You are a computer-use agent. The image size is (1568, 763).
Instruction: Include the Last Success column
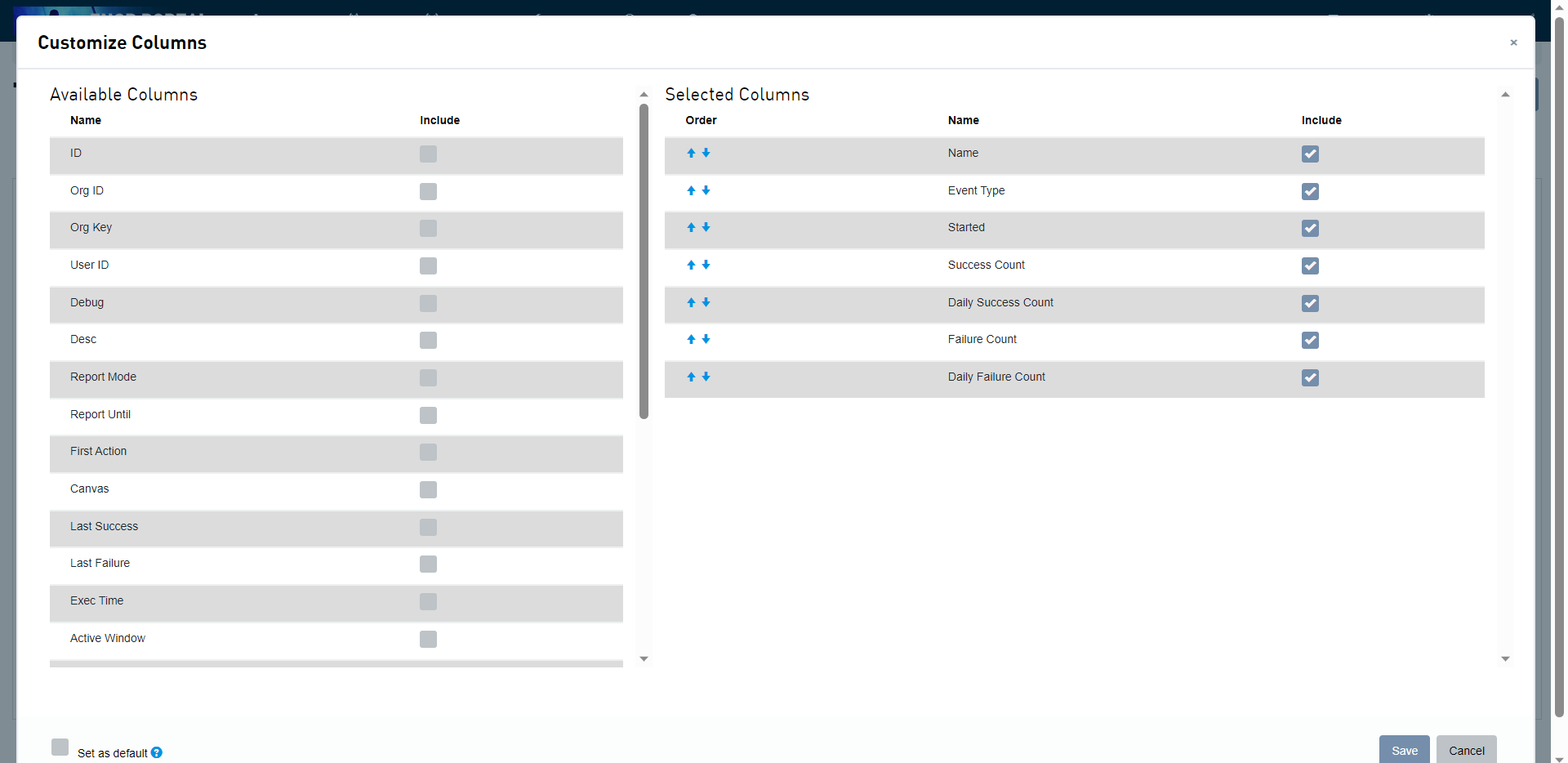[x=428, y=527]
